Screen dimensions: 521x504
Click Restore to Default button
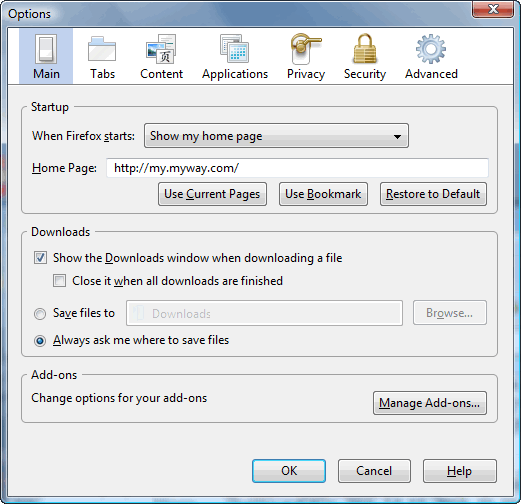coord(433,194)
